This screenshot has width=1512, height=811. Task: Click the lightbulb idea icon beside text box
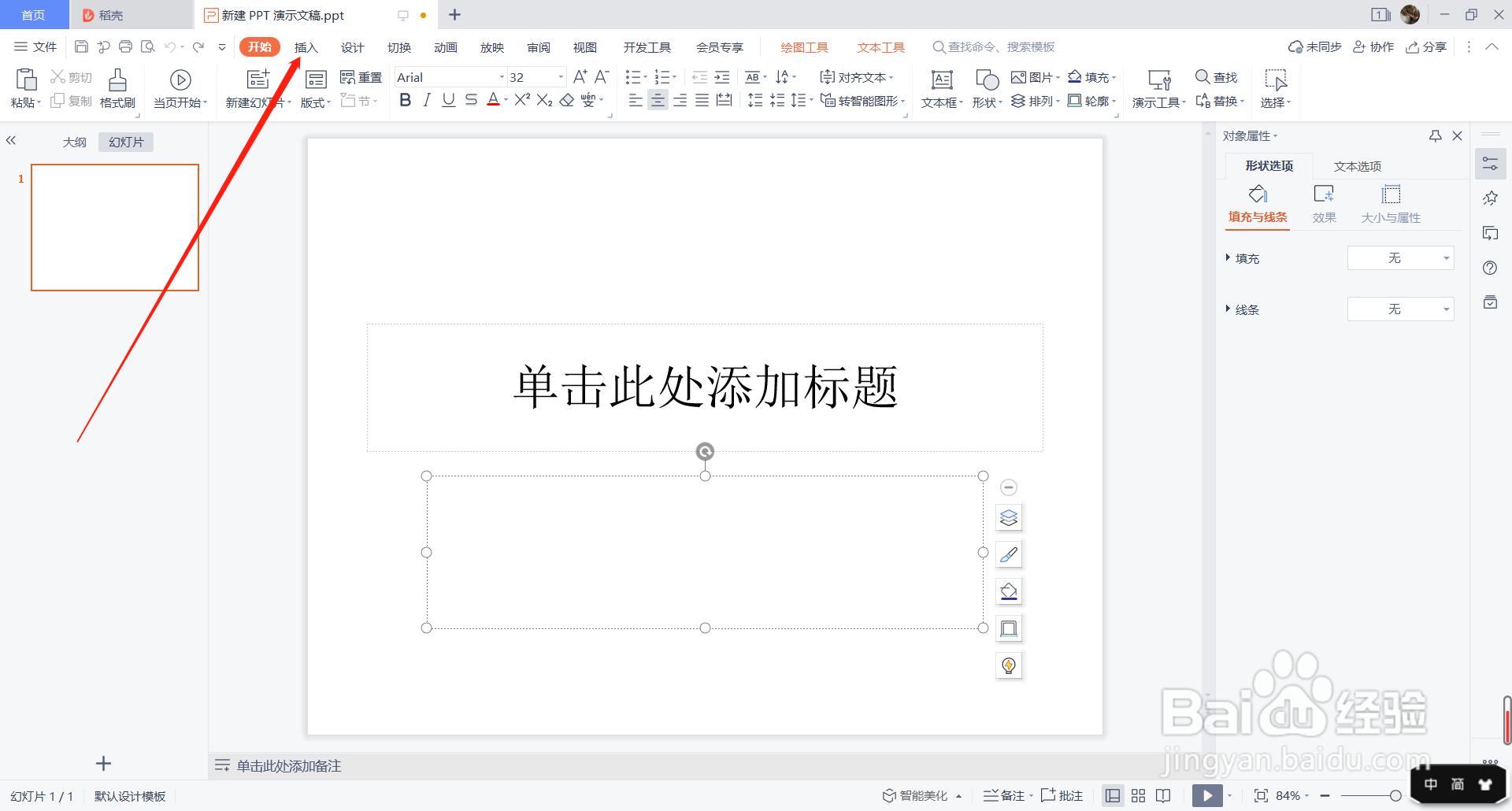pos(1009,665)
